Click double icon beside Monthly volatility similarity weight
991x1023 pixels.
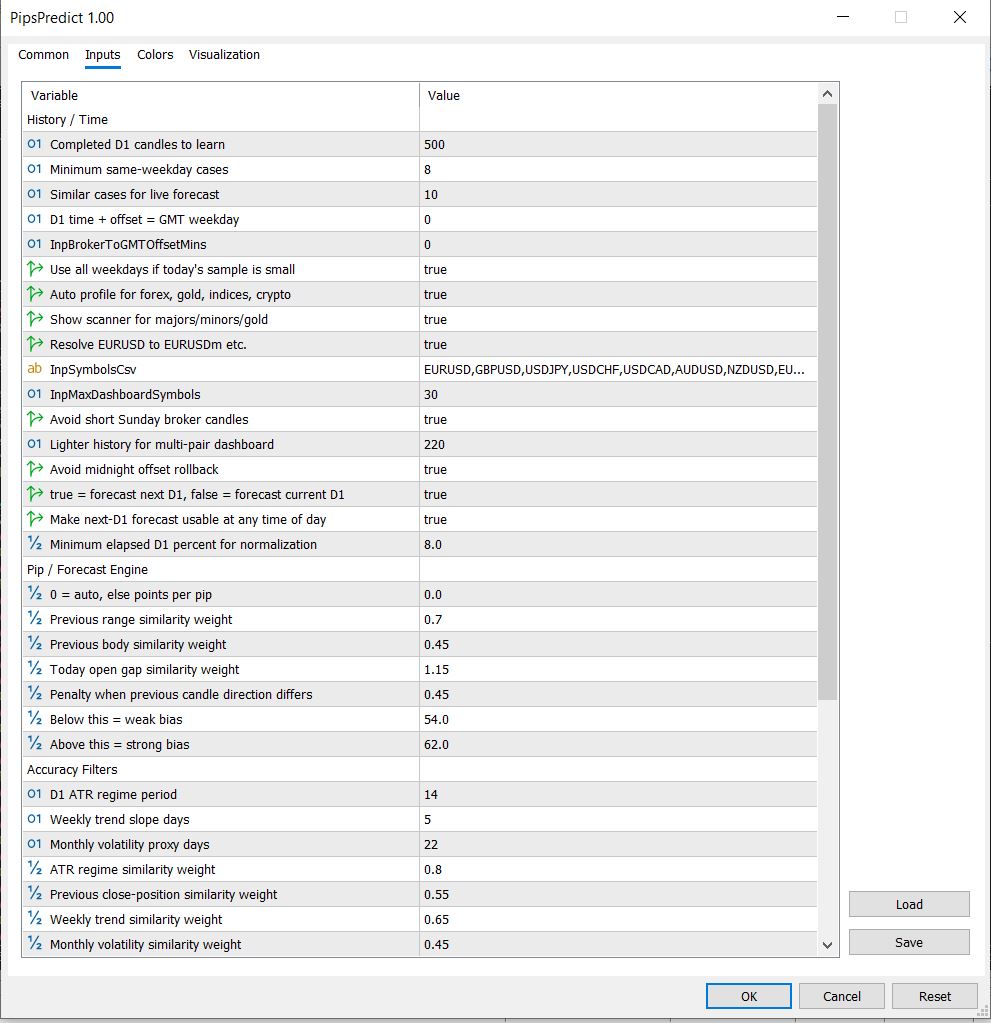(35, 944)
